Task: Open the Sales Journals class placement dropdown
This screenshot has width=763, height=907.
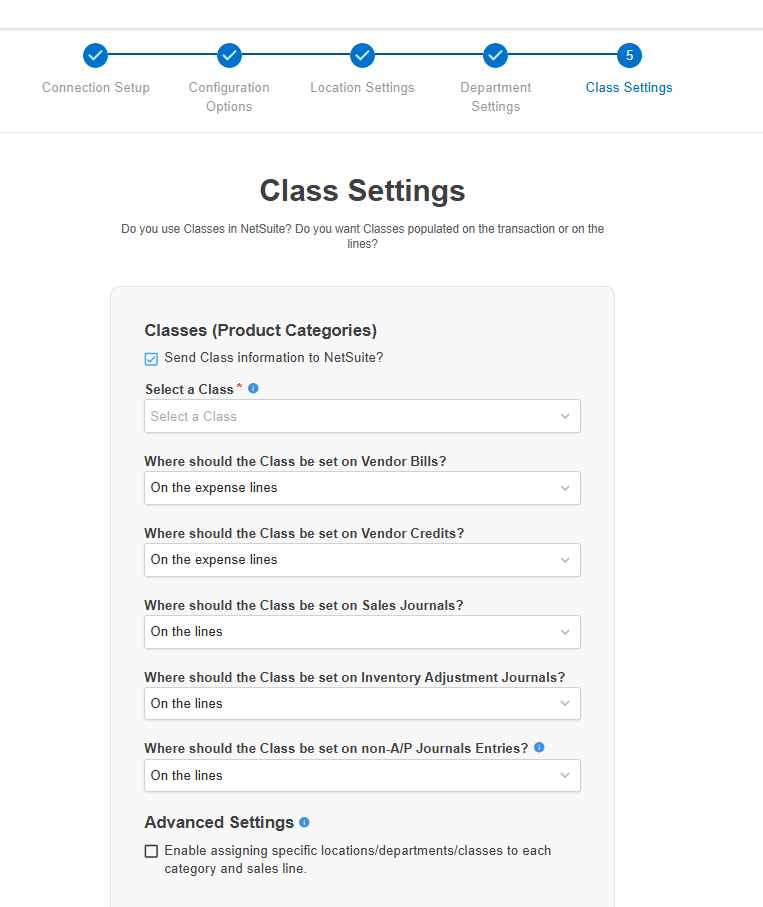Action: (x=362, y=632)
